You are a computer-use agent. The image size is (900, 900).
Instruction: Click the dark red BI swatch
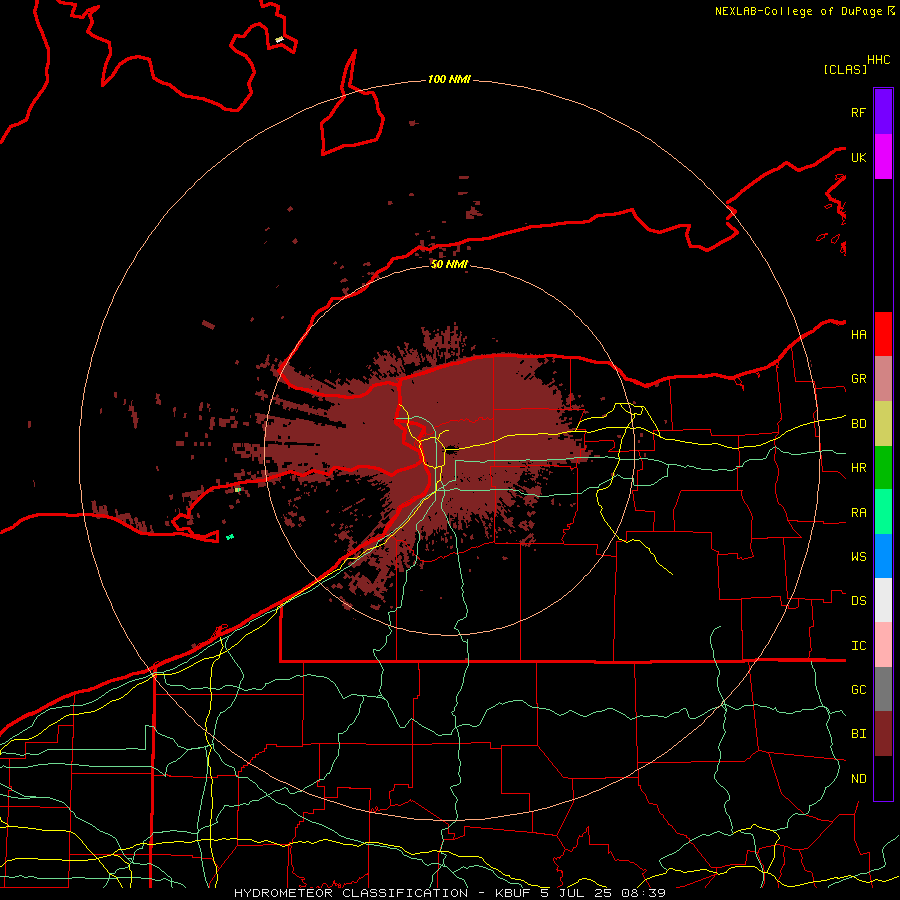tap(883, 734)
